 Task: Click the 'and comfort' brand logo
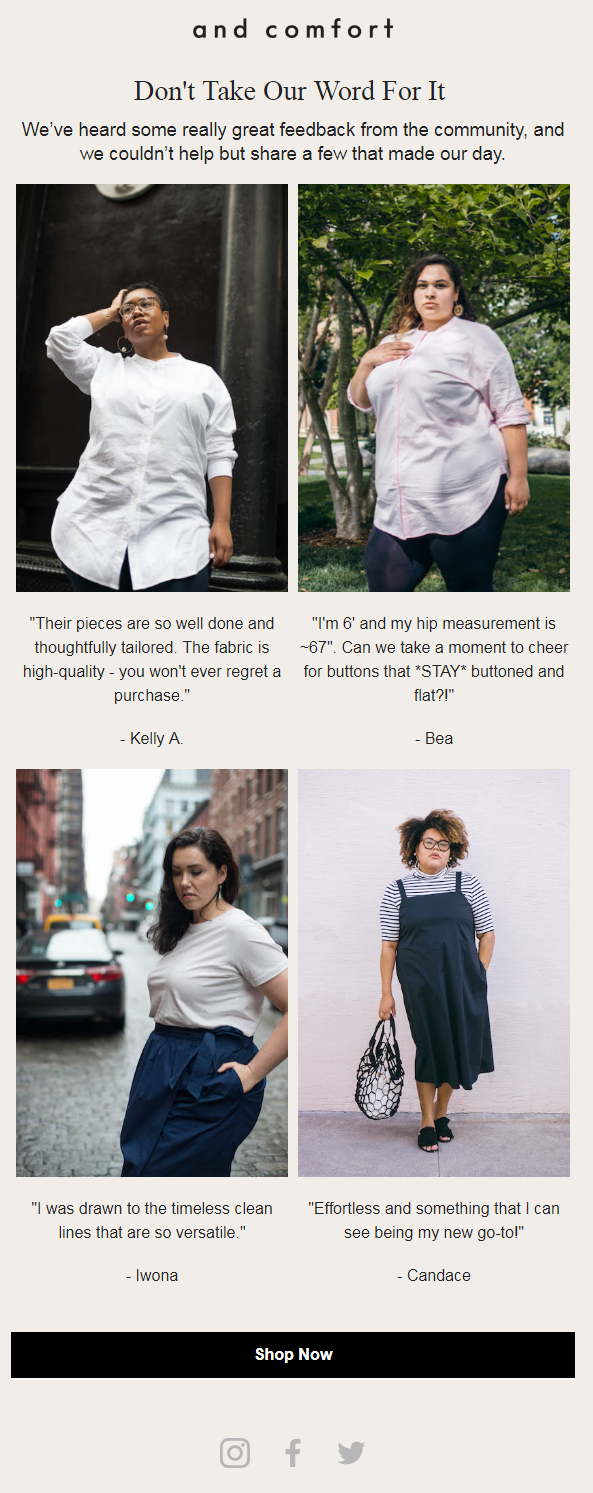coord(293,29)
